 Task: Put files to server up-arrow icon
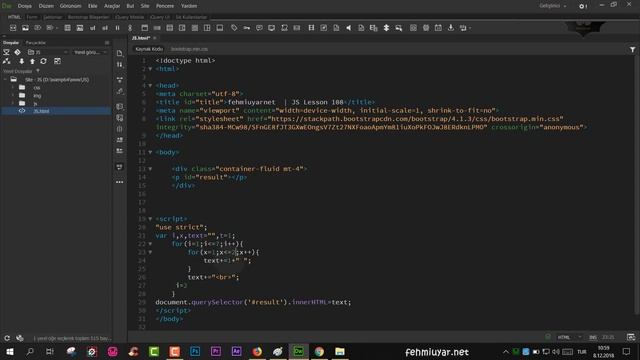tap(32, 61)
